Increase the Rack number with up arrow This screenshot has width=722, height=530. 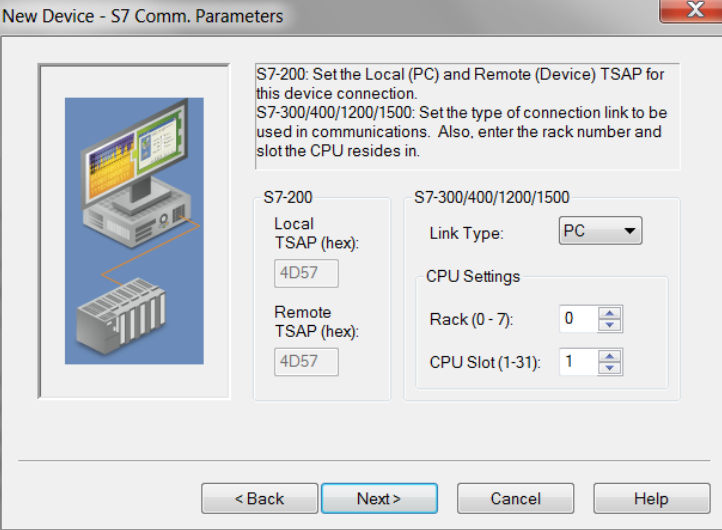click(x=610, y=313)
